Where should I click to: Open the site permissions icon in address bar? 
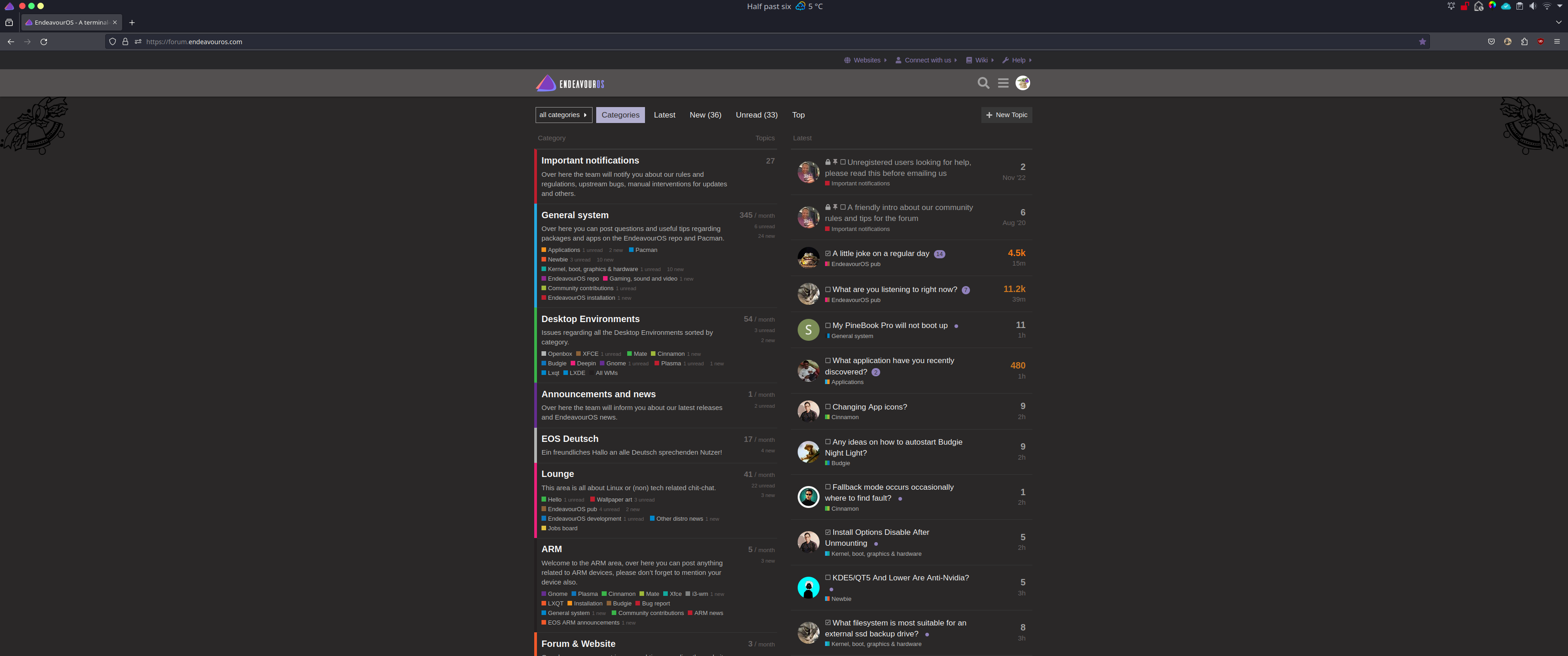[138, 41]
